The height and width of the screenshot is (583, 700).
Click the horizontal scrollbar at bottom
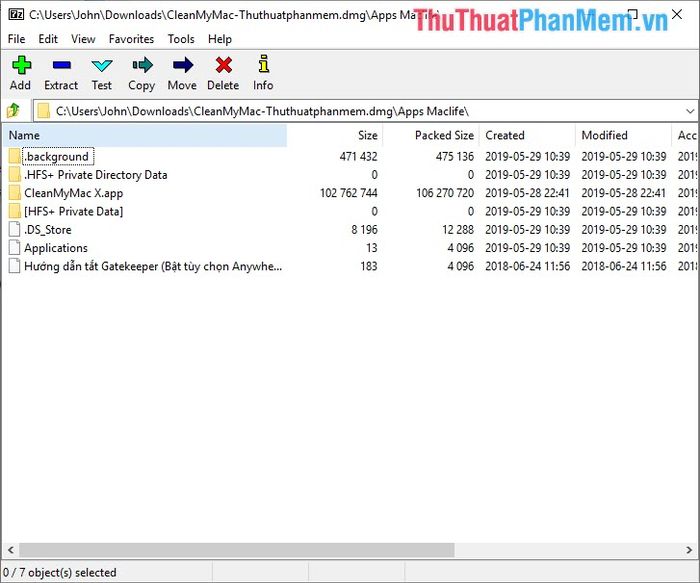[300, 550]
